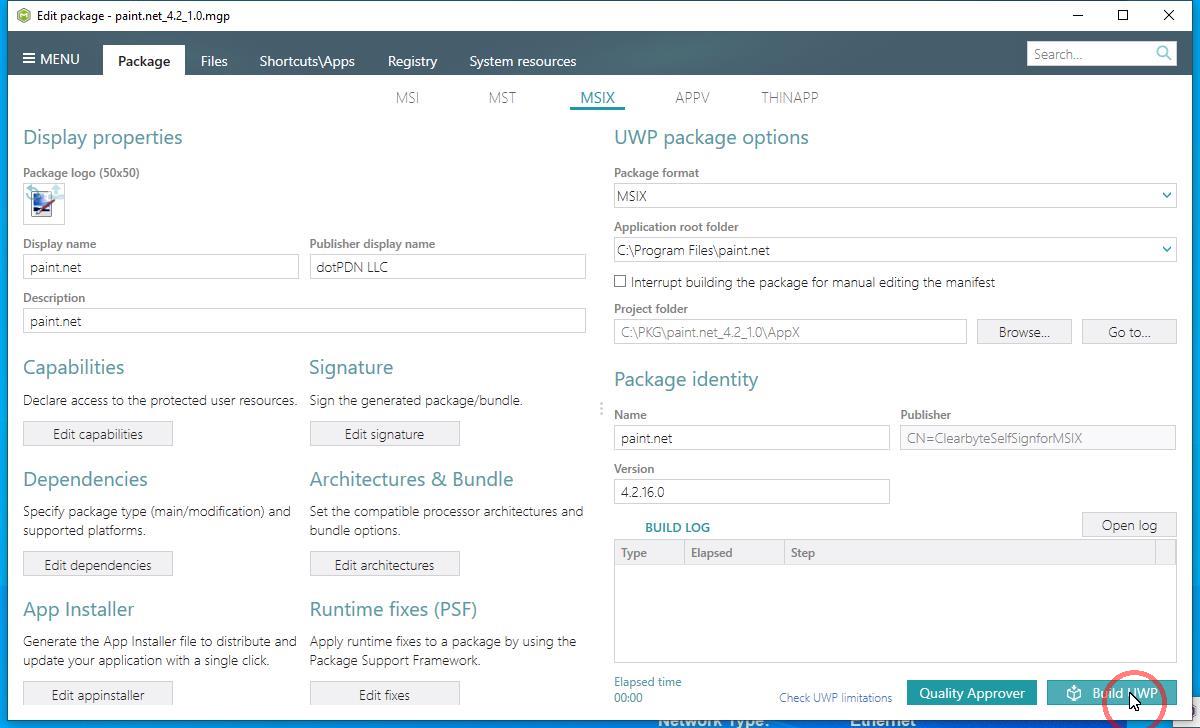Open Check UWP limitations link
The width and height of the screenshot is (1200, 728).
click(835, 698)
